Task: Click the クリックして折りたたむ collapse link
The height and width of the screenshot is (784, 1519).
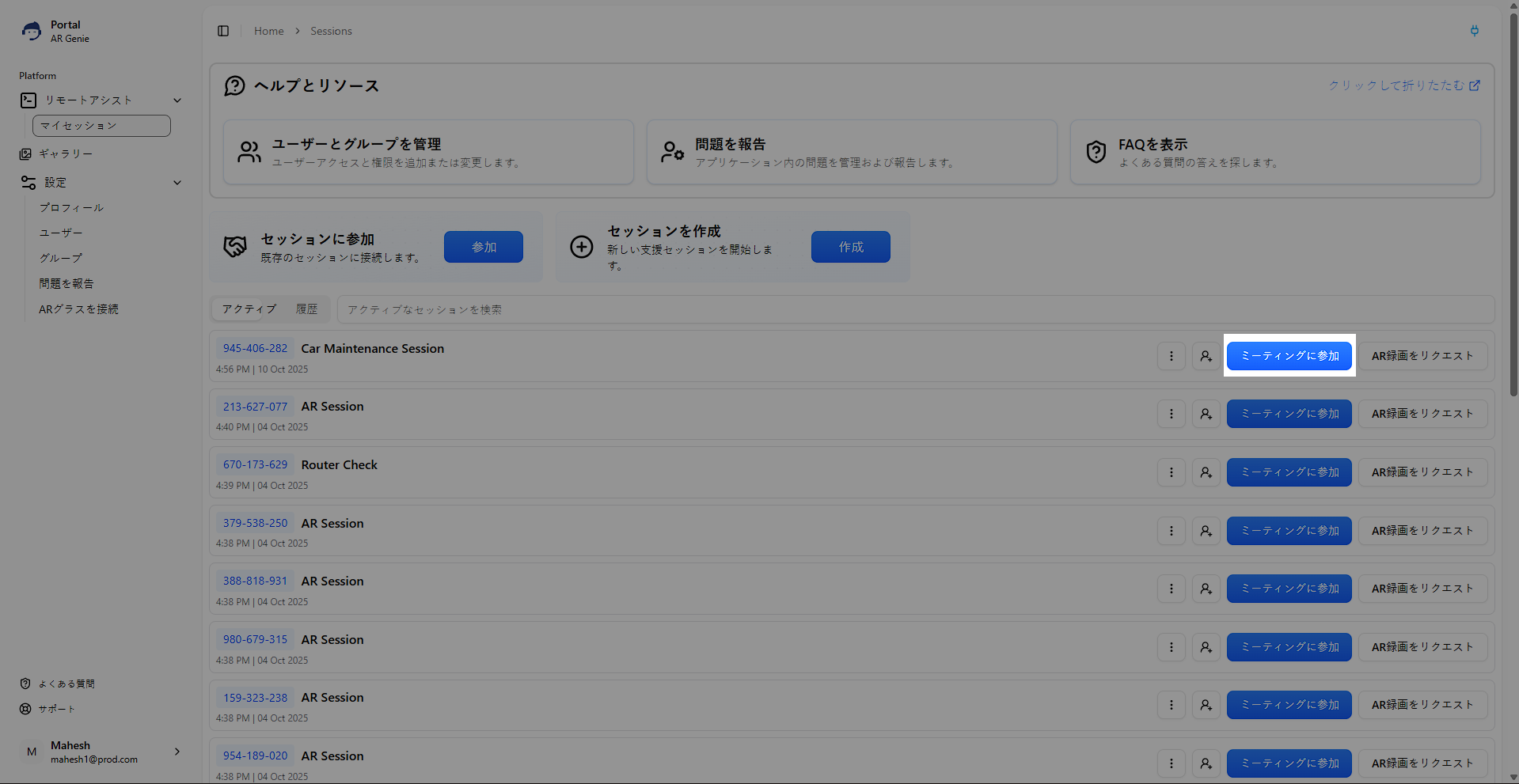Action: (1403, 85)
